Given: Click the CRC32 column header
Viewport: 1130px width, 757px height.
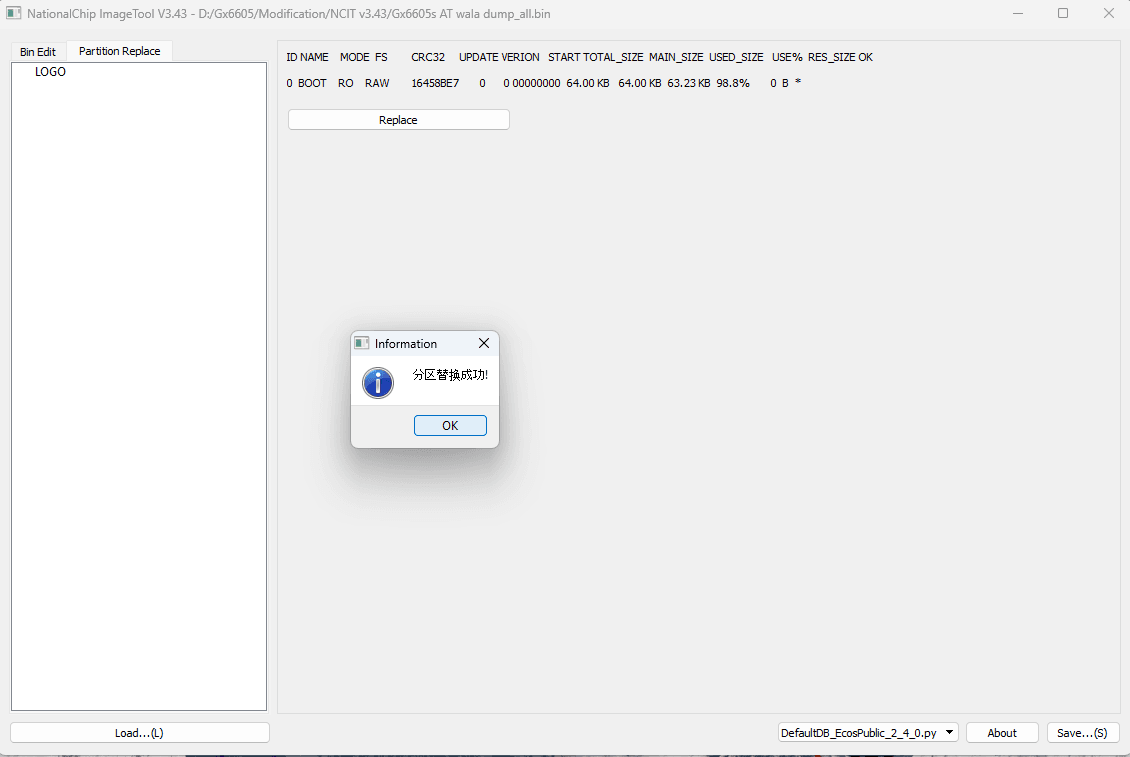Looking at the screenshot, I should coord(428,57).
